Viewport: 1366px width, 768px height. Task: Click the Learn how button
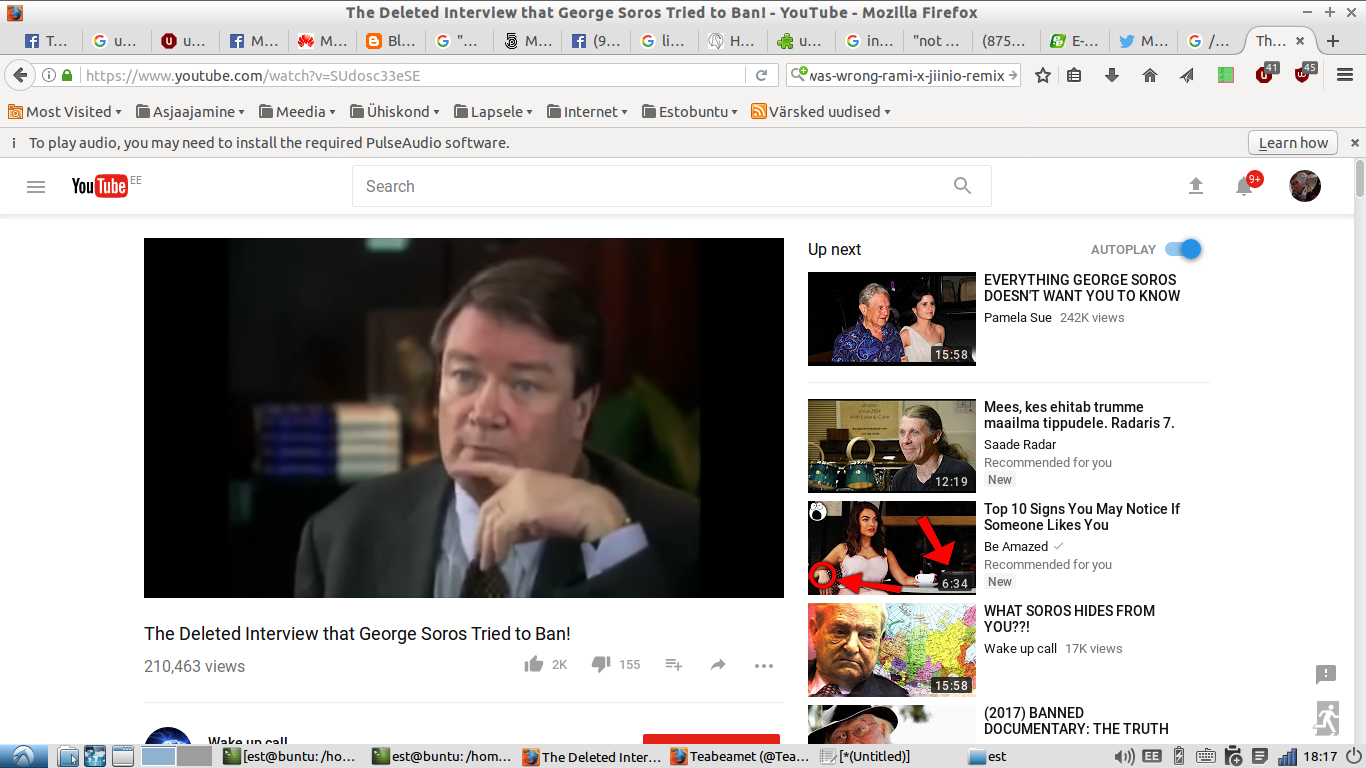[x=1293, y=143]
